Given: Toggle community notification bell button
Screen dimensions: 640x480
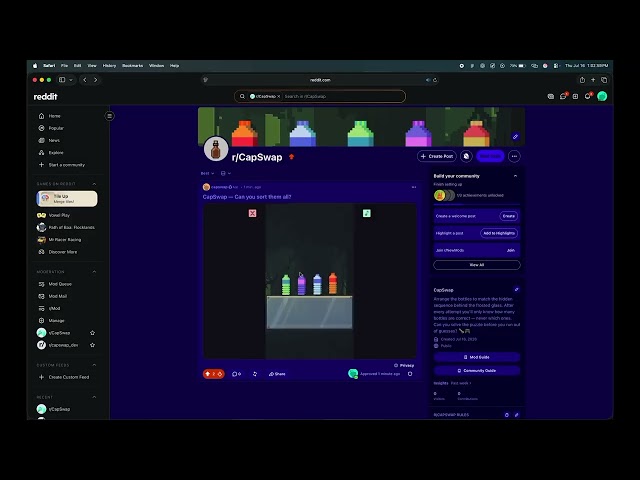Looking at the screenshot, I should [467, 156].
